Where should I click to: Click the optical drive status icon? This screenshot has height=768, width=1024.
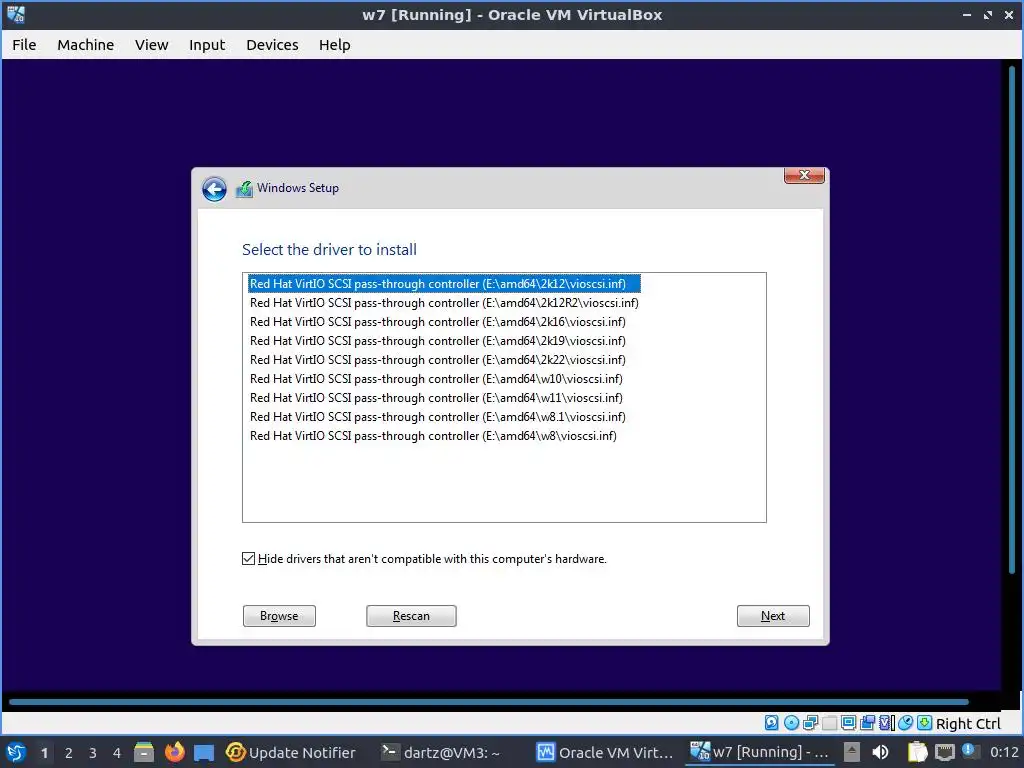tap(791, 723)
